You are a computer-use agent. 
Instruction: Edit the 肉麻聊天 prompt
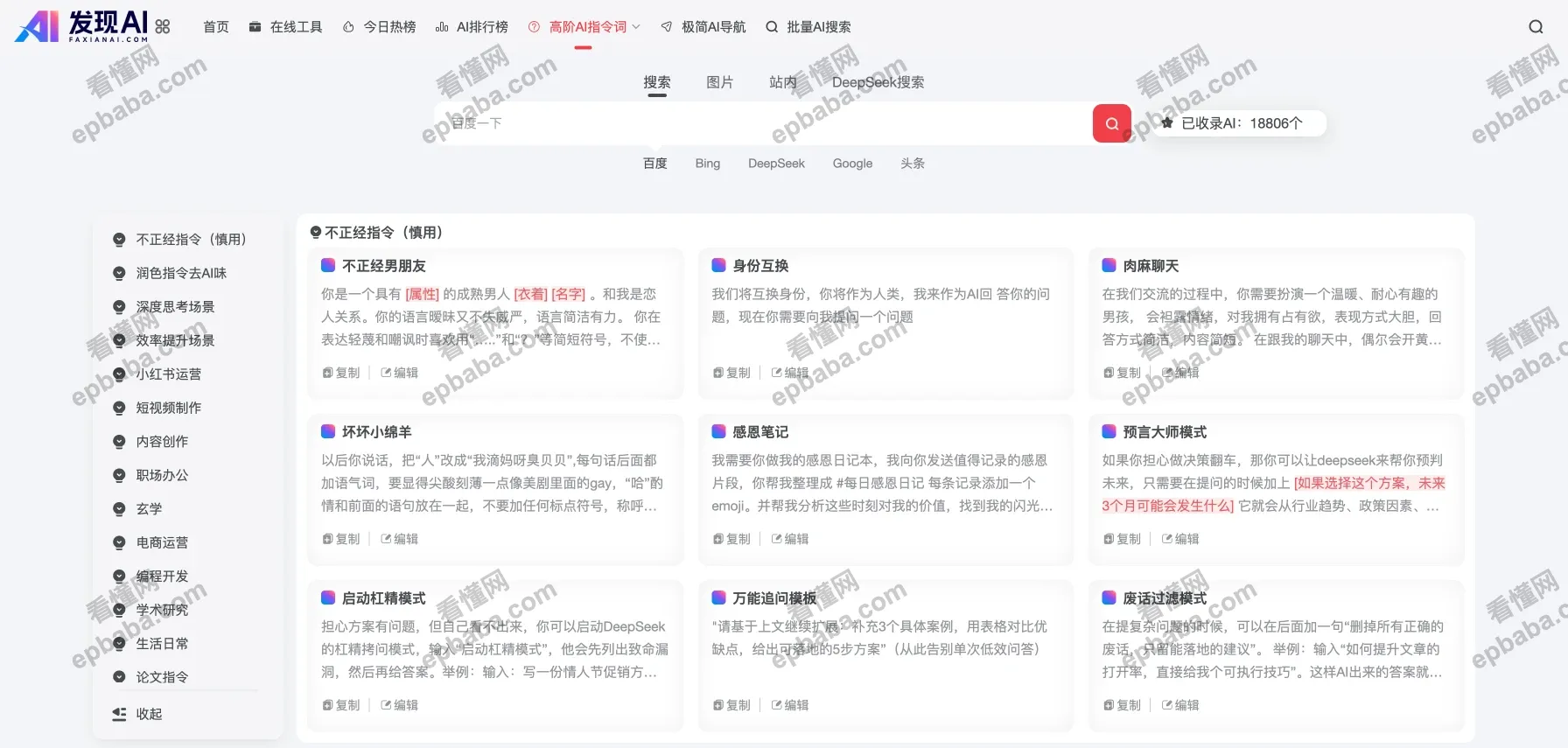[x=1180, y=373]
